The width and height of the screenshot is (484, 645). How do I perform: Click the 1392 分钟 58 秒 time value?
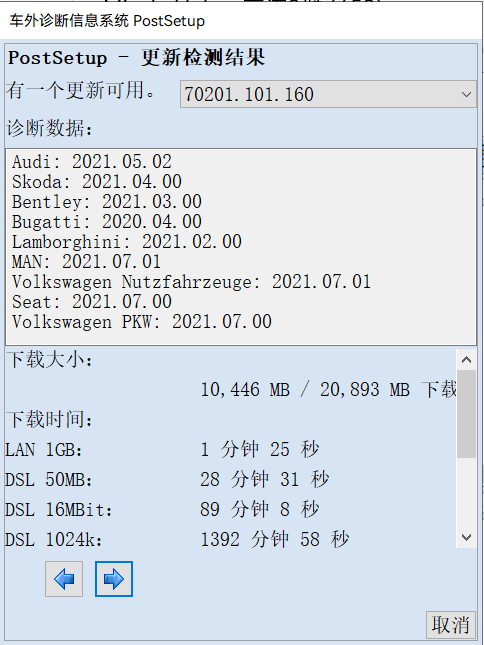pos(274,539)
